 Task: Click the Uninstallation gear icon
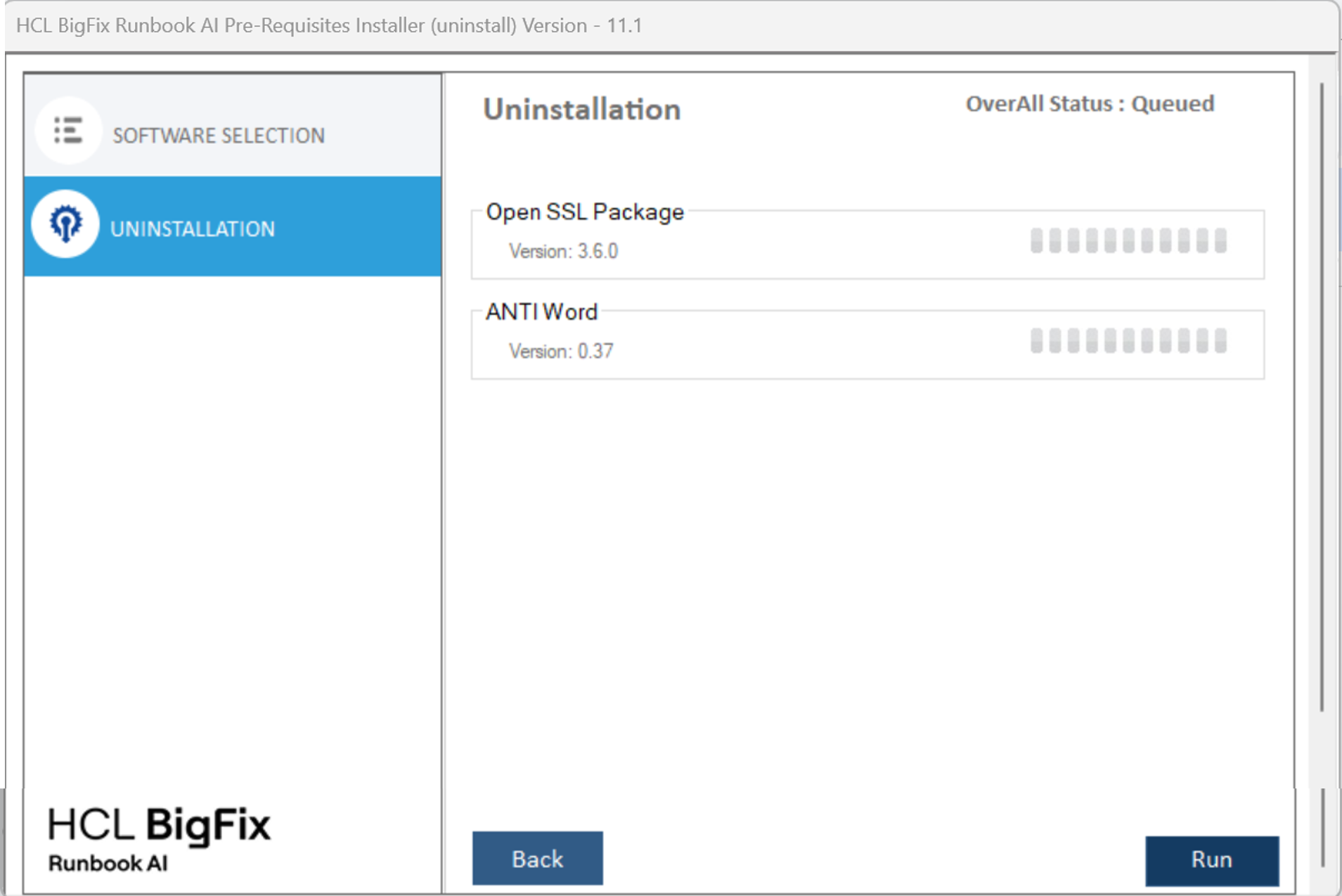(65, 224)
